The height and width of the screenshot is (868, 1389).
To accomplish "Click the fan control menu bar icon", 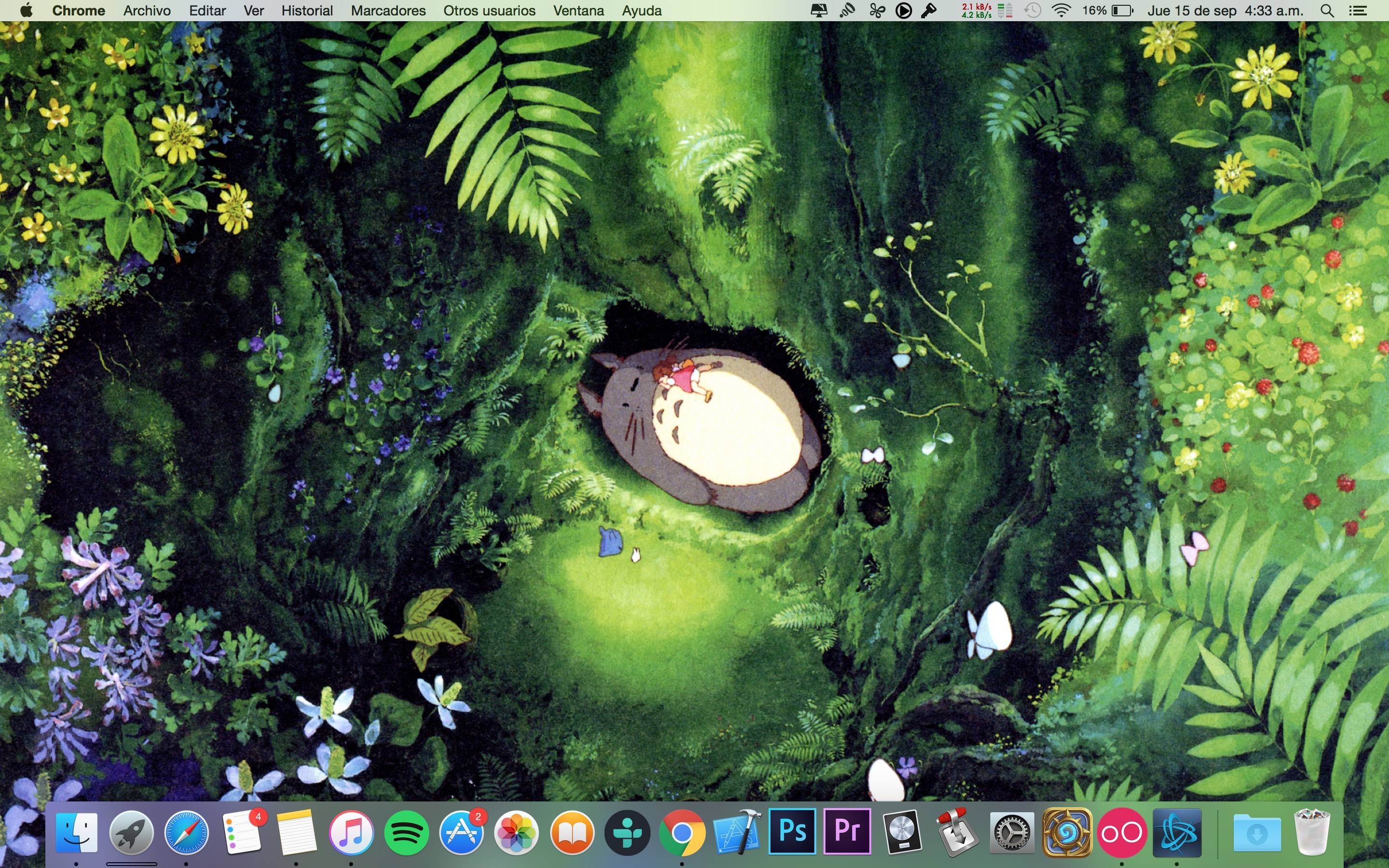I will [877, 10].
